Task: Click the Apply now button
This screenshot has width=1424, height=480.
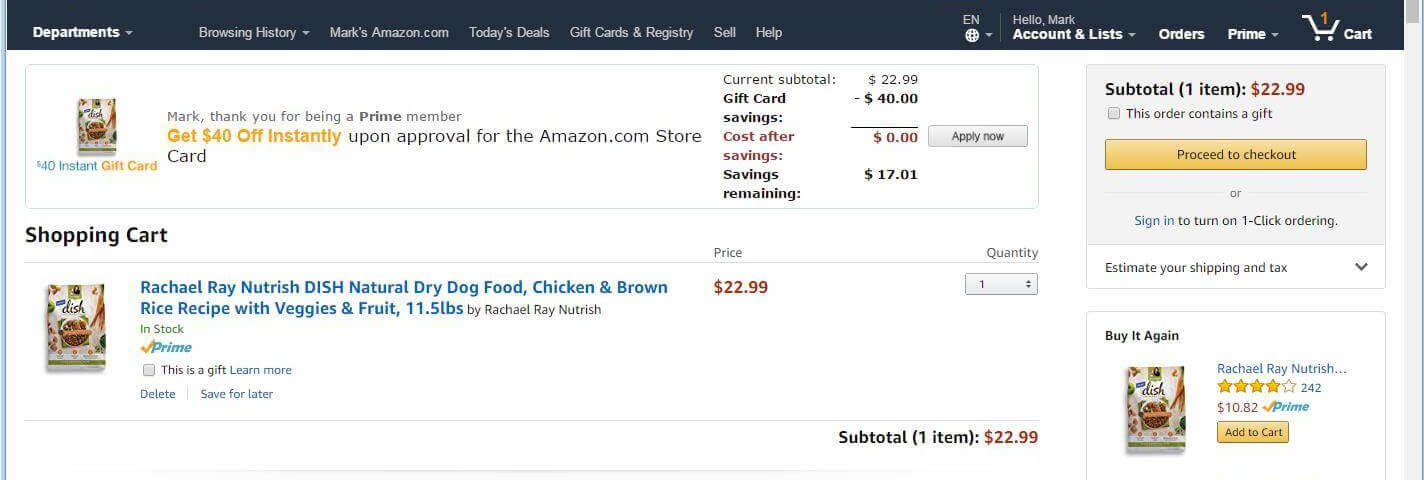Action: coord(977,136)
